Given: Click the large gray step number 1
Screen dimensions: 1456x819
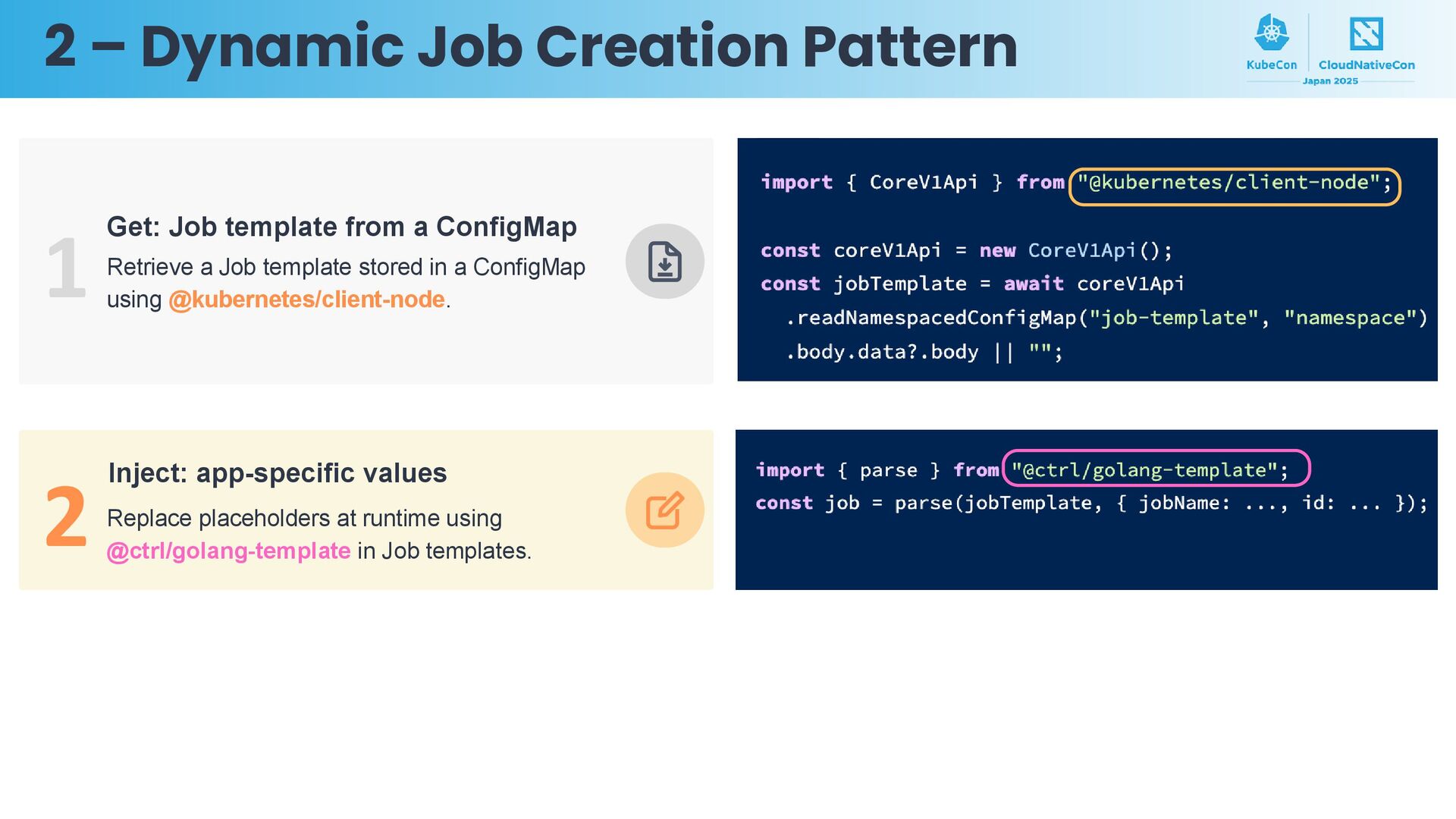Looking at the screenshot, I should coord(66,268).
